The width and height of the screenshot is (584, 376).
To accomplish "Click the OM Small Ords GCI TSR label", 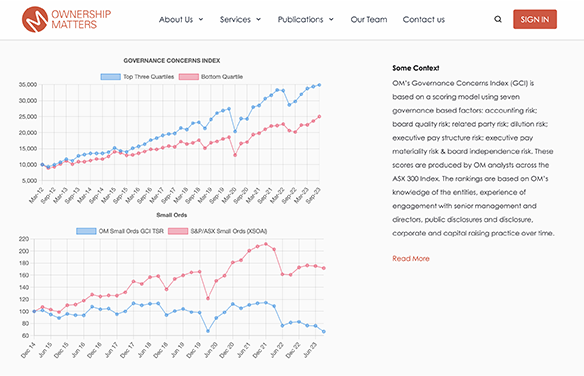I will (x=131, y=231).
